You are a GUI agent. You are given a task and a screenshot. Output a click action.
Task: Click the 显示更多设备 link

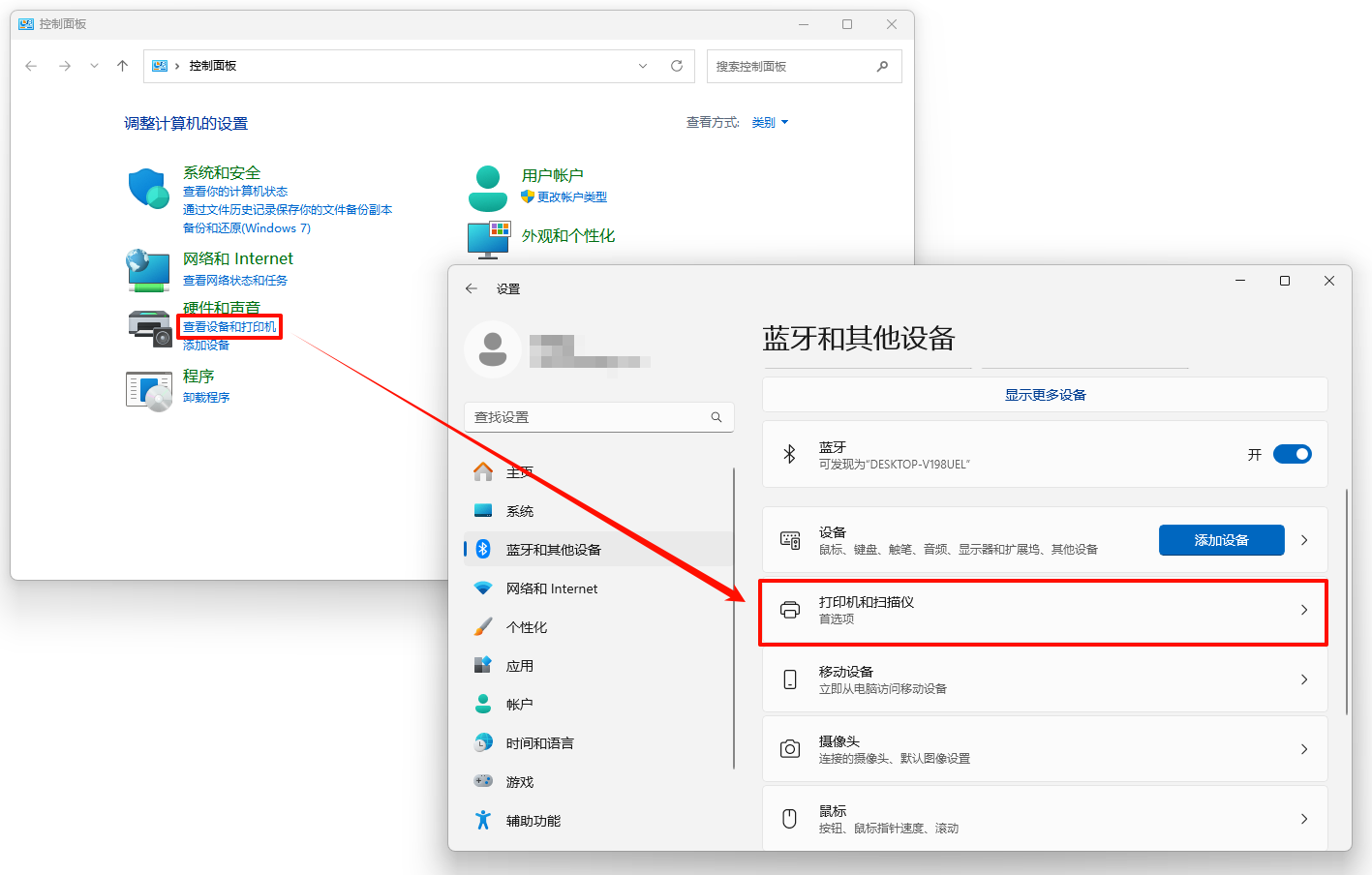click(1045, 395)
